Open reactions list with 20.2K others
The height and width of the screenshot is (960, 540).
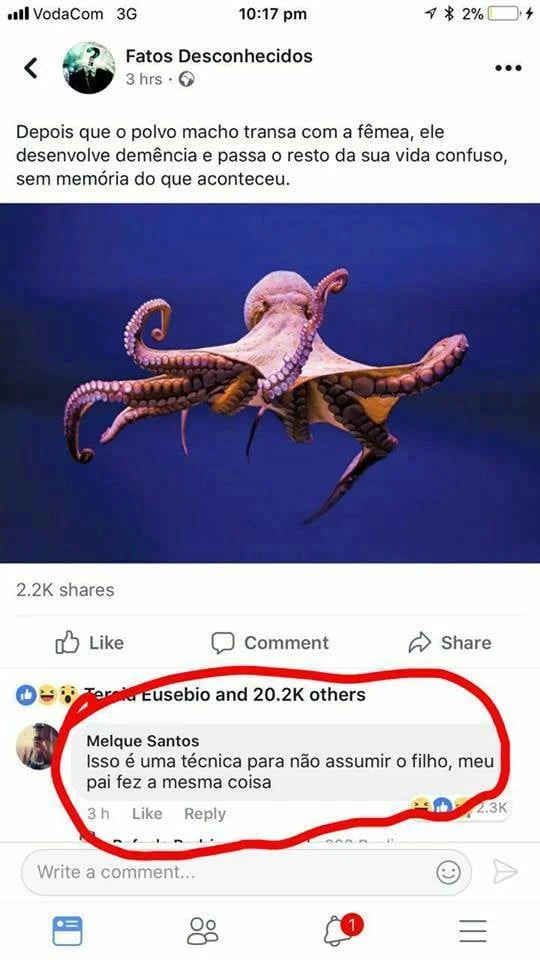pyautogui.click(x=191, y=694)
